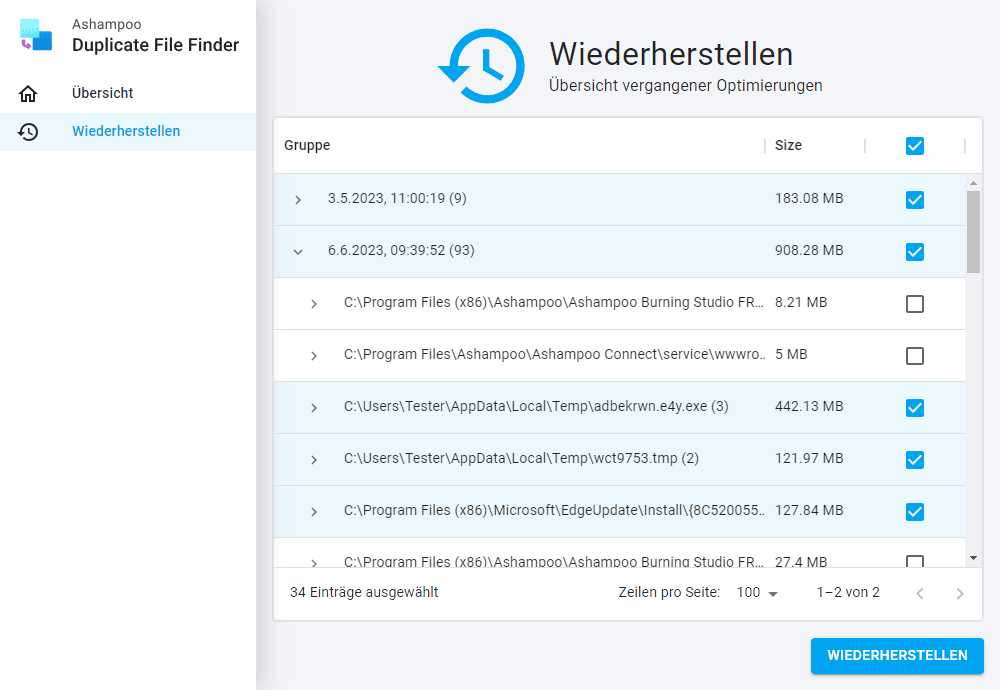Click the 34 Einträge ausgewählt status text
1000x690 pixels.
click(364, 592)
